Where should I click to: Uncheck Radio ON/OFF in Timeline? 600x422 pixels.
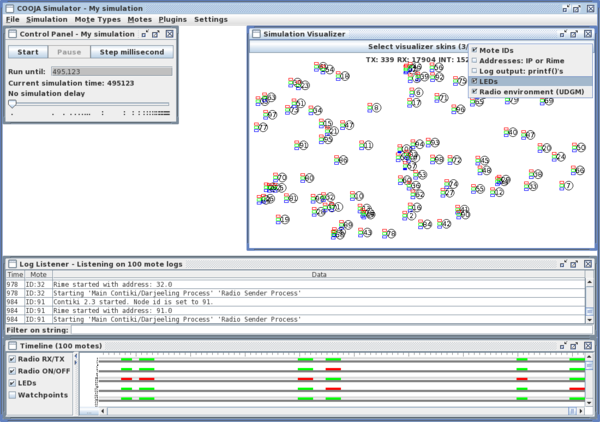12,371
